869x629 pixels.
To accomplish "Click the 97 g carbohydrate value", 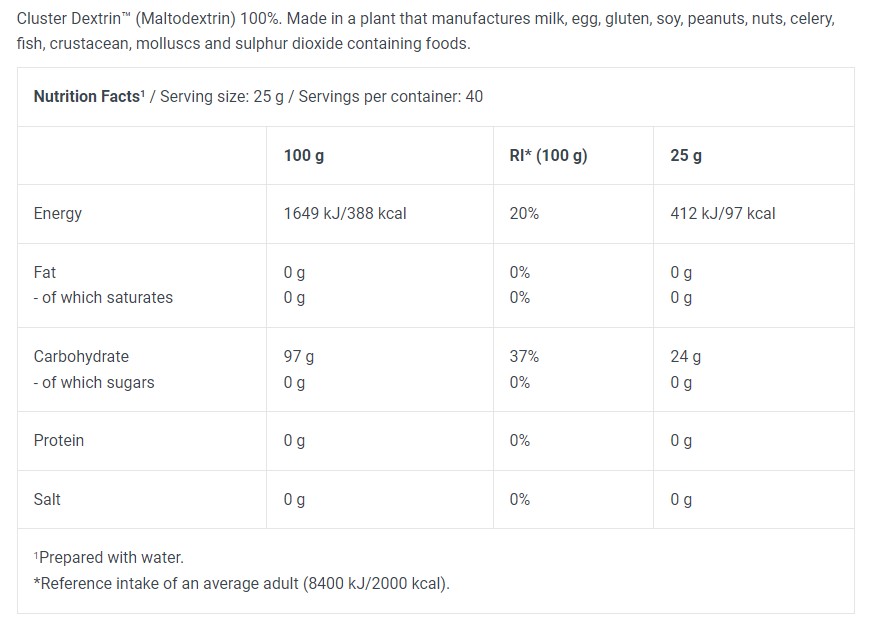I will (x=299, y=356).
